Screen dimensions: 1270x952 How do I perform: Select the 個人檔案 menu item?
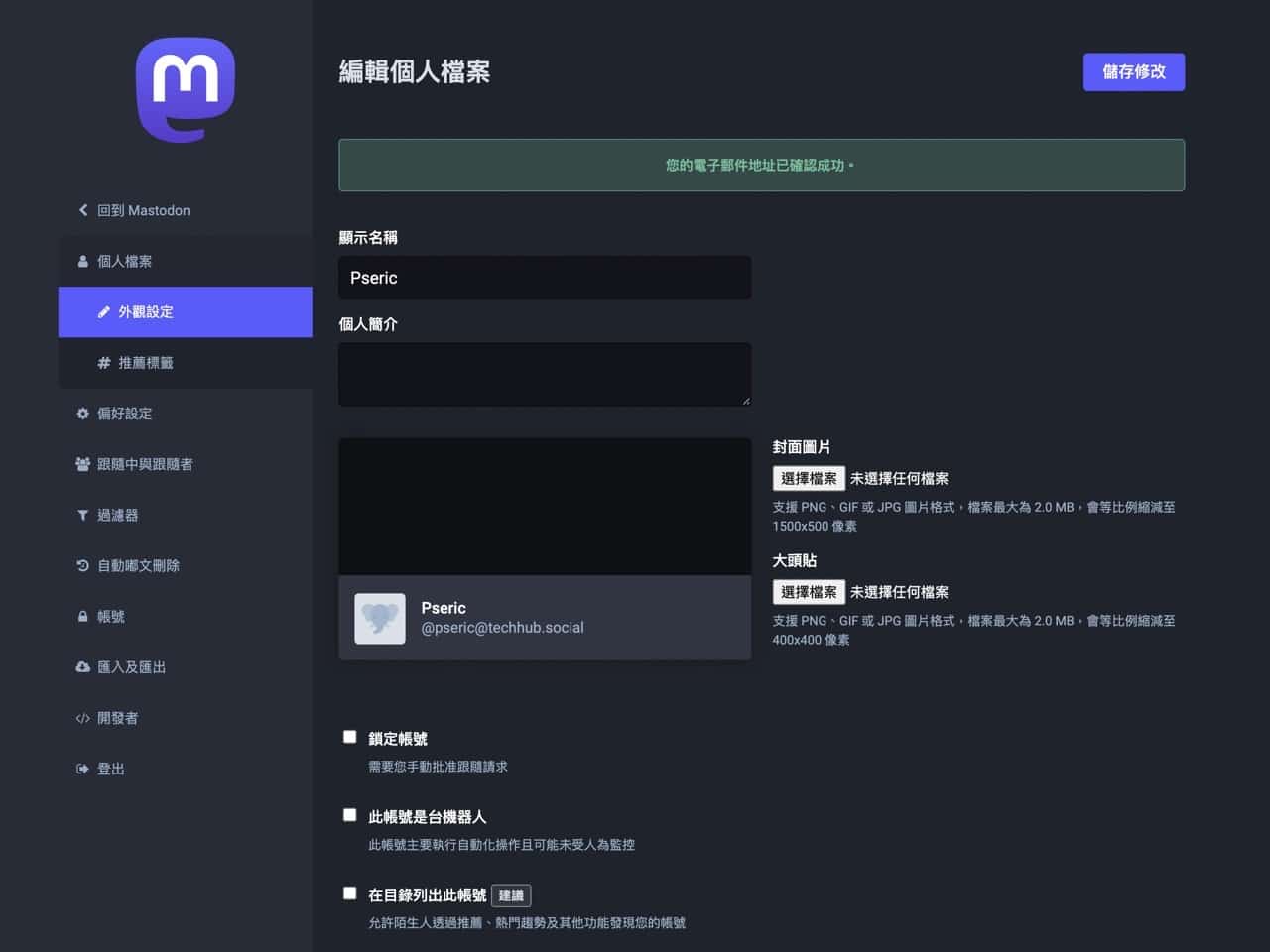pyautogui.click(x=186, y=262)
